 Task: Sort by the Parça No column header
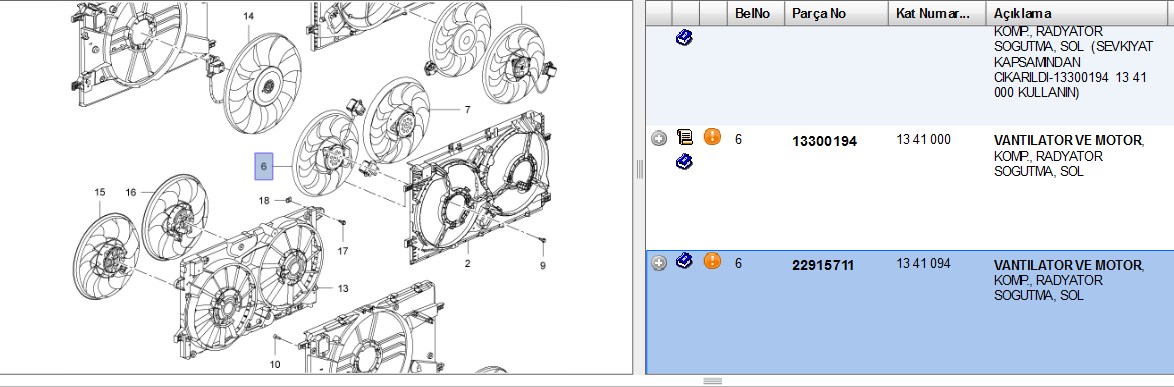[836, 13]
